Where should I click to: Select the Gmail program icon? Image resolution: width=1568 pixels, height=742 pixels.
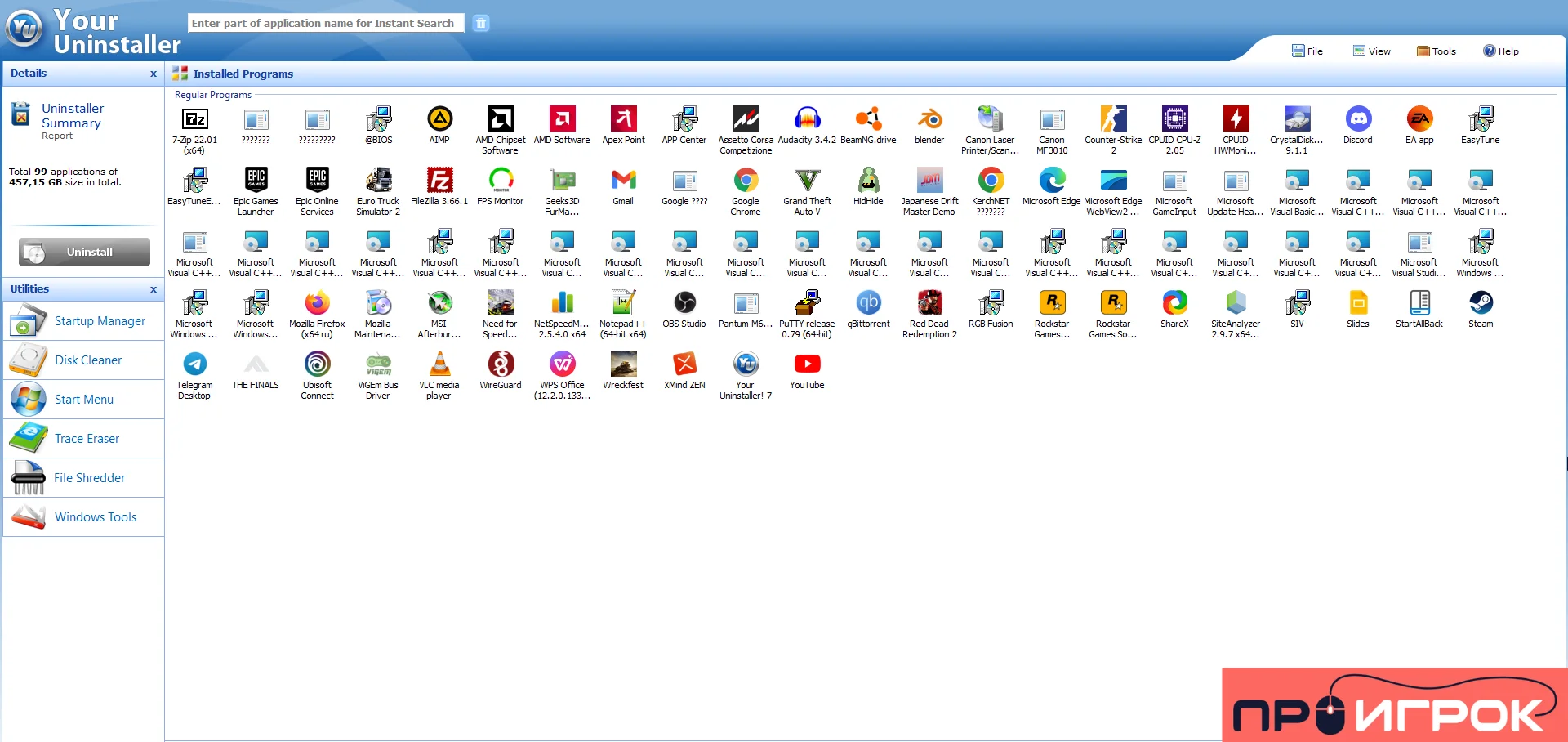tap(623, 180)
